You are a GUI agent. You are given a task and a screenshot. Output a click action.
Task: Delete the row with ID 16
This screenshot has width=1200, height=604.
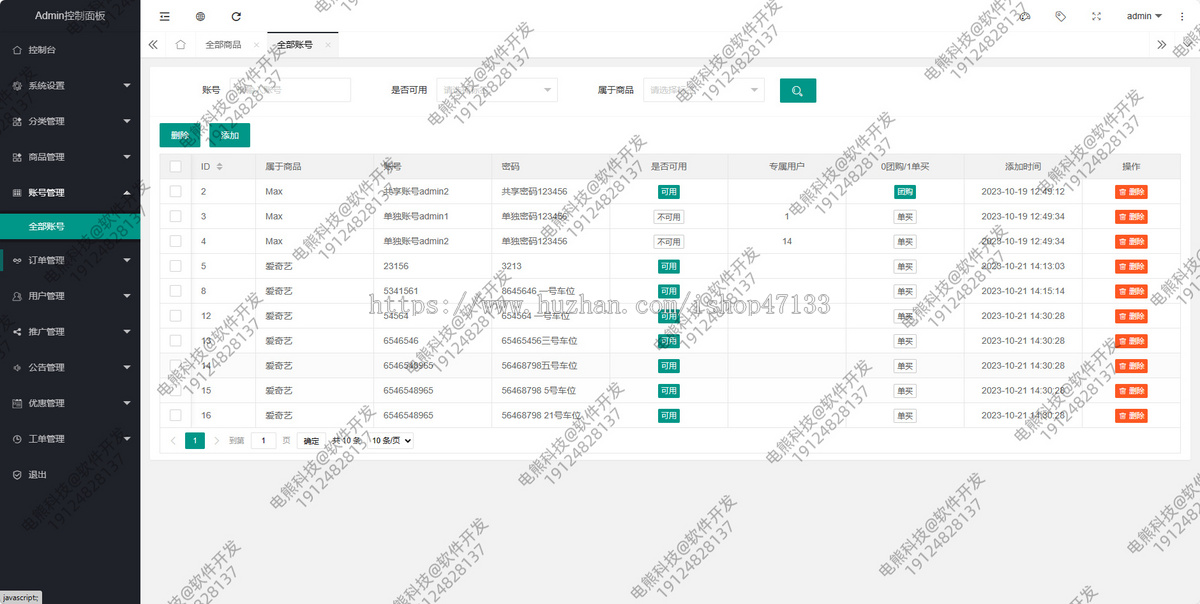[1131, 415]
